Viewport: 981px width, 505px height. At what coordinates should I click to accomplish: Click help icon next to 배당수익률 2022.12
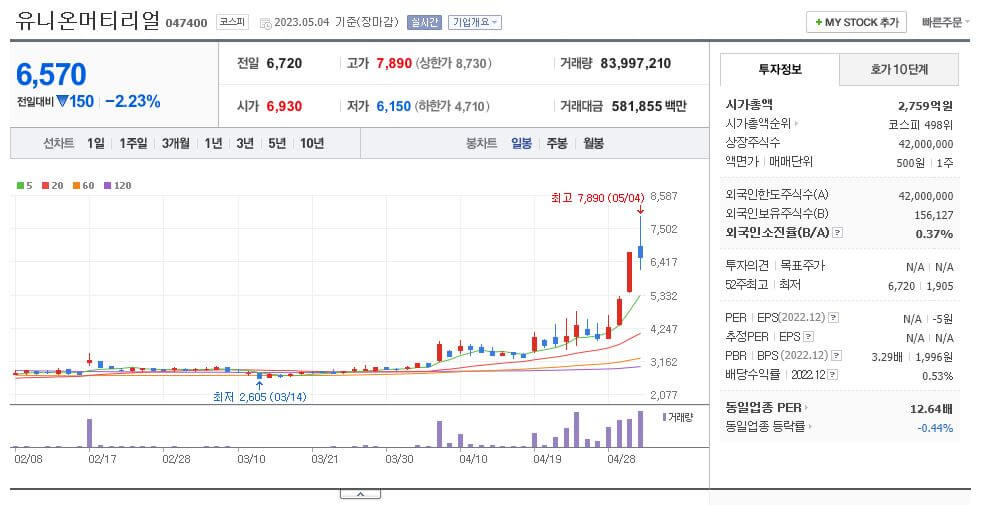[x=833, y=375]
